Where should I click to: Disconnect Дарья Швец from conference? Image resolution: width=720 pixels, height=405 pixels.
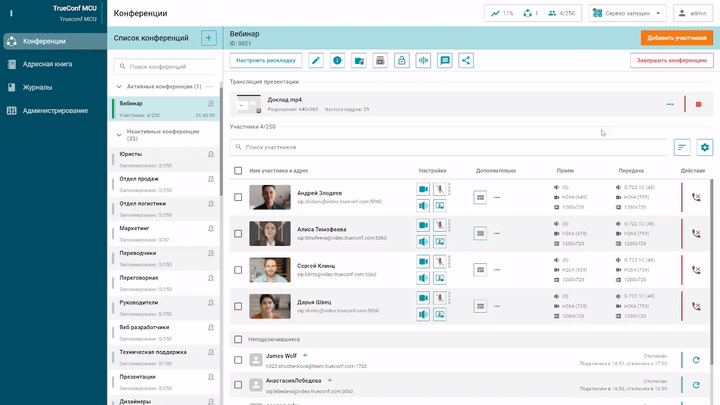(x=697, y=306)
